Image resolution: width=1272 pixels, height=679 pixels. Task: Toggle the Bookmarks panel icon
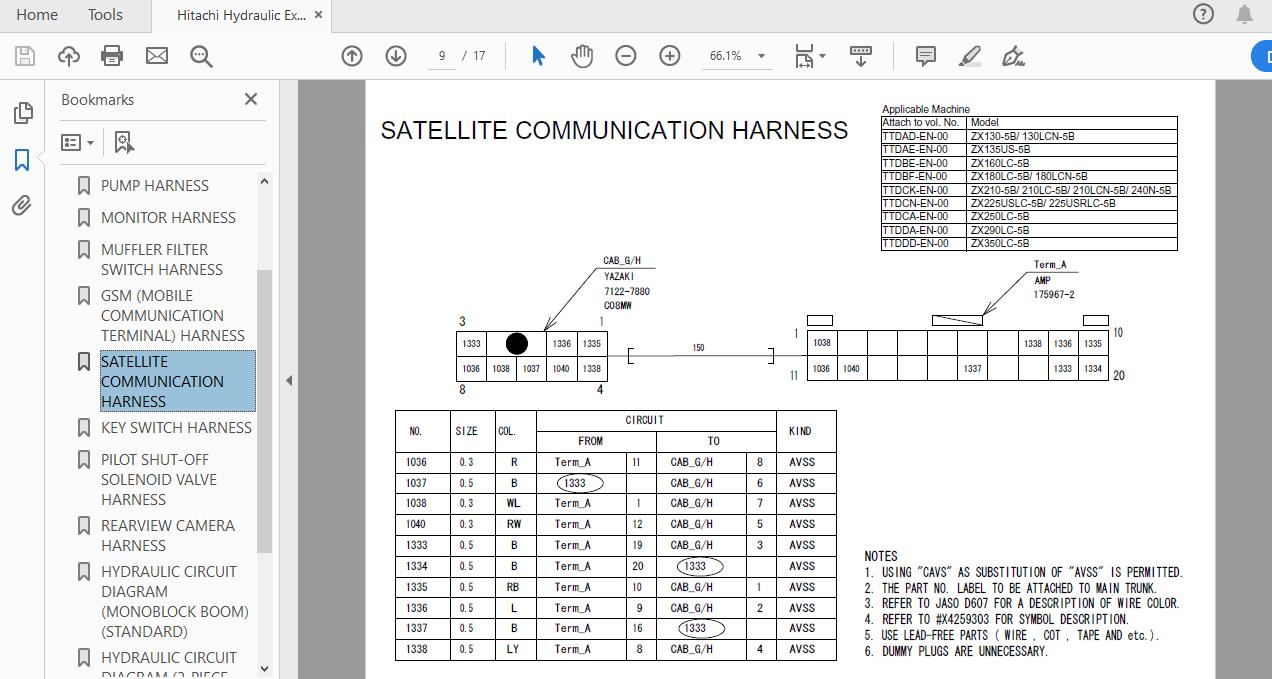coord(22,160)
